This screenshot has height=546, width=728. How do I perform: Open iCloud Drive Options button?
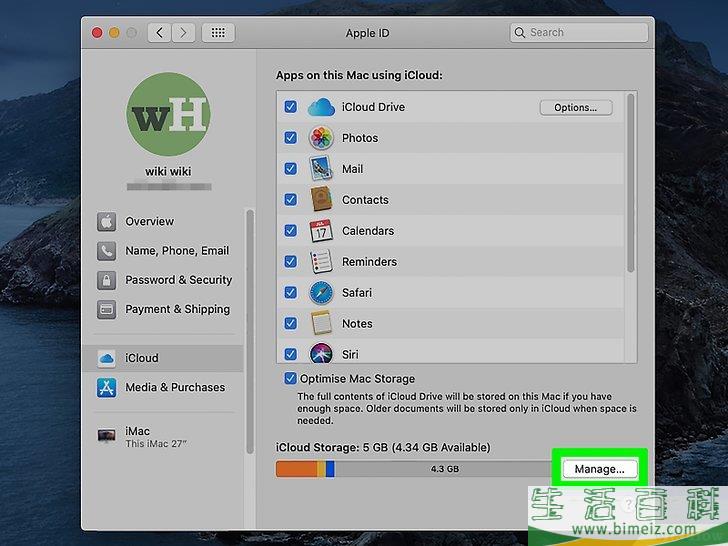[x=576, y=108]
